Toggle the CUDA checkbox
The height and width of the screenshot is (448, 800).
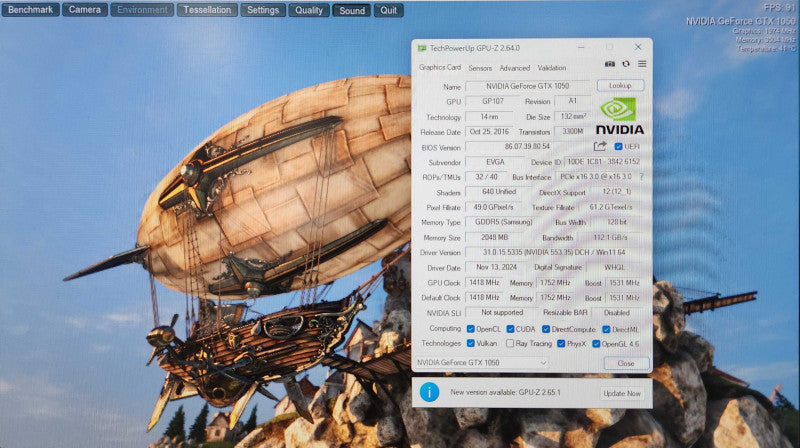pyautogui.click(x=510, y=329)
